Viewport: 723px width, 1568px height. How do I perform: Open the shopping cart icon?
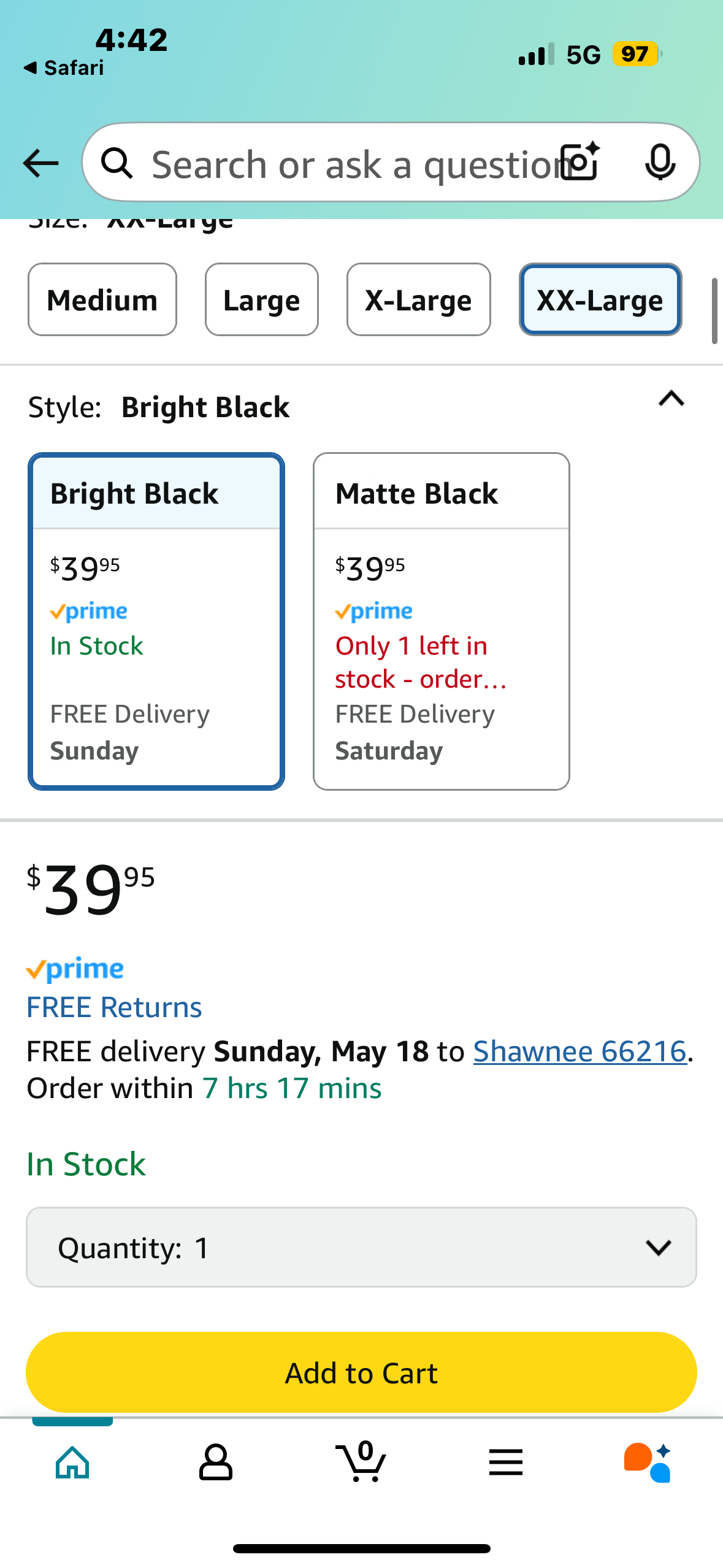[361, 1461]
